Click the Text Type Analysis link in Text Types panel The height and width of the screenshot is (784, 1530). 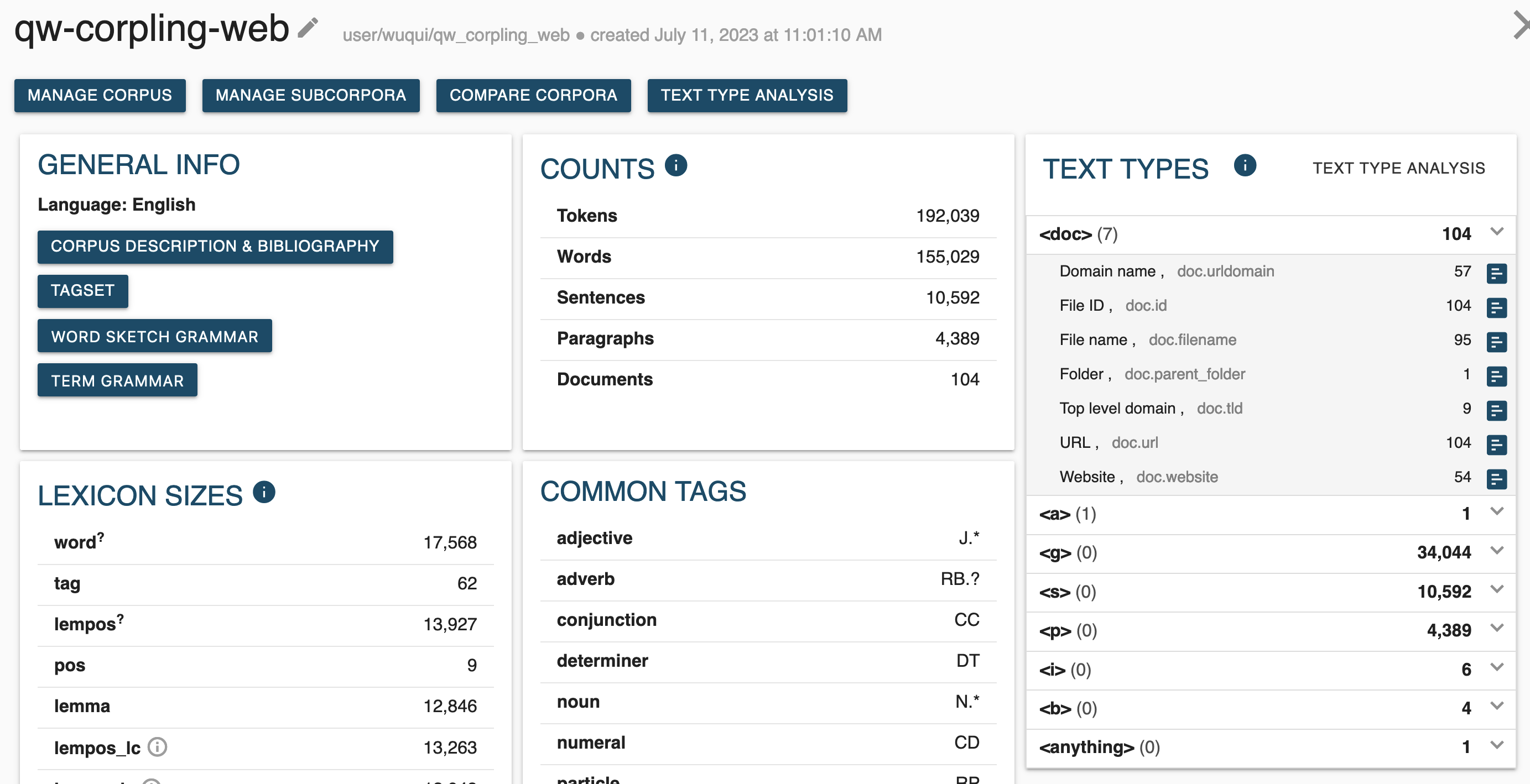[1398, 169]
